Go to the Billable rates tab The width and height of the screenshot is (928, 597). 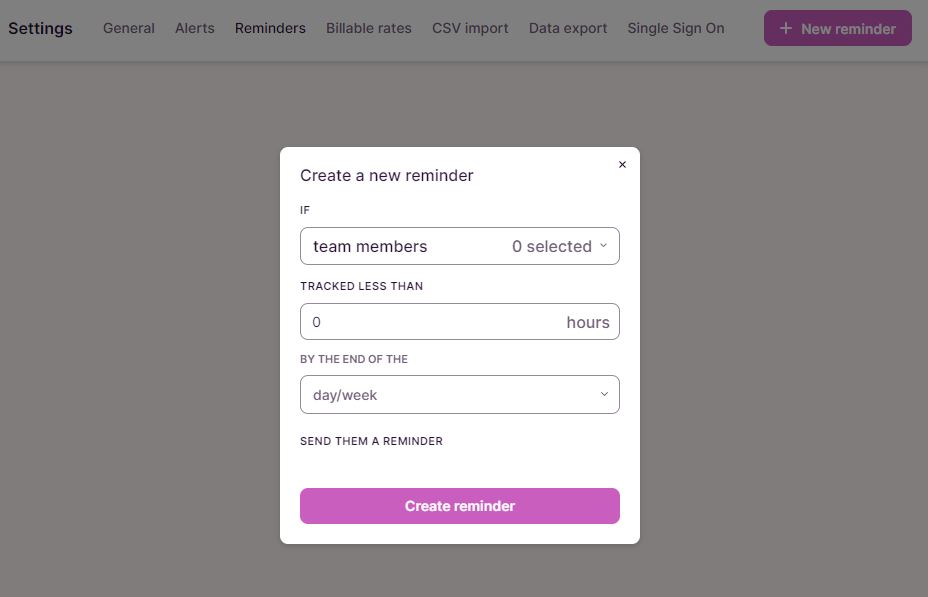(x=369, y=28)
